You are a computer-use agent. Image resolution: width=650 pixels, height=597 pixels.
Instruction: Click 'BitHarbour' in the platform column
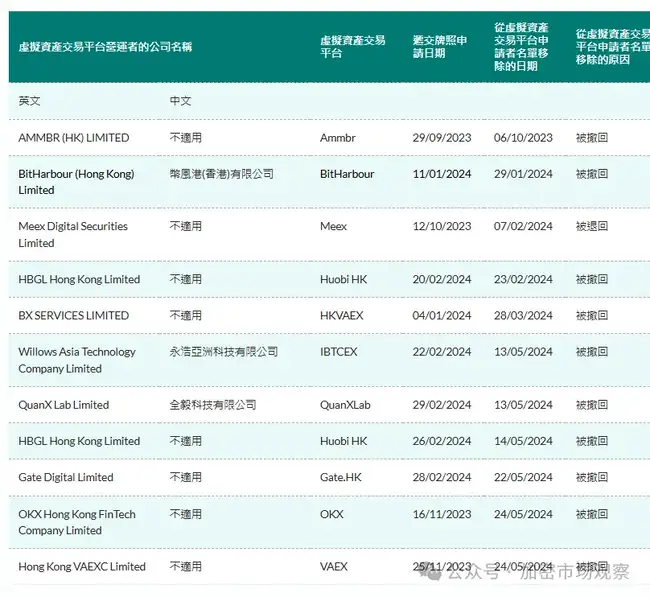tap(347, 174)
